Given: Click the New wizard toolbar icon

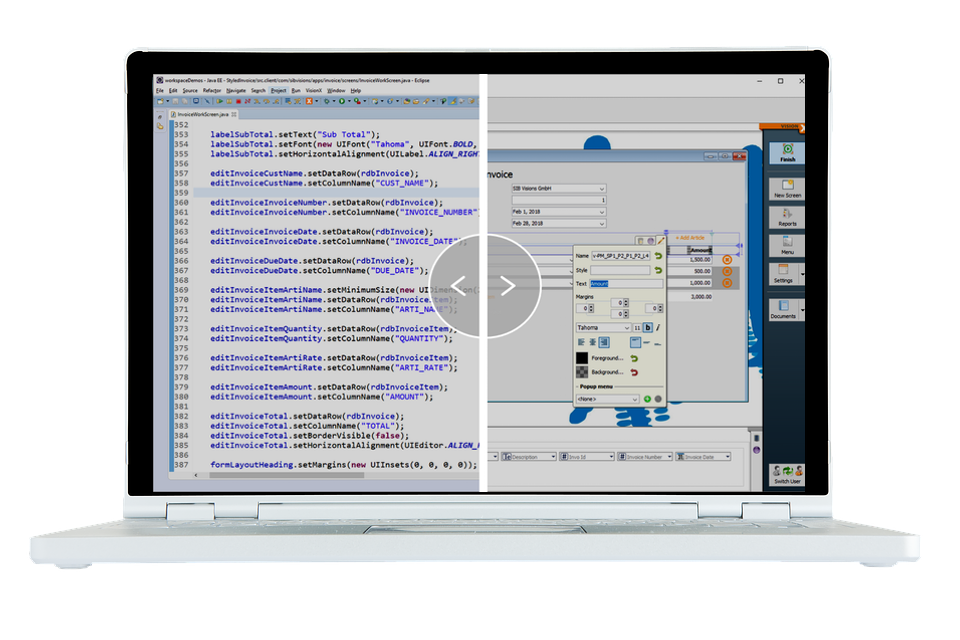Looking at the screenshot, I should tap(160, 101).
